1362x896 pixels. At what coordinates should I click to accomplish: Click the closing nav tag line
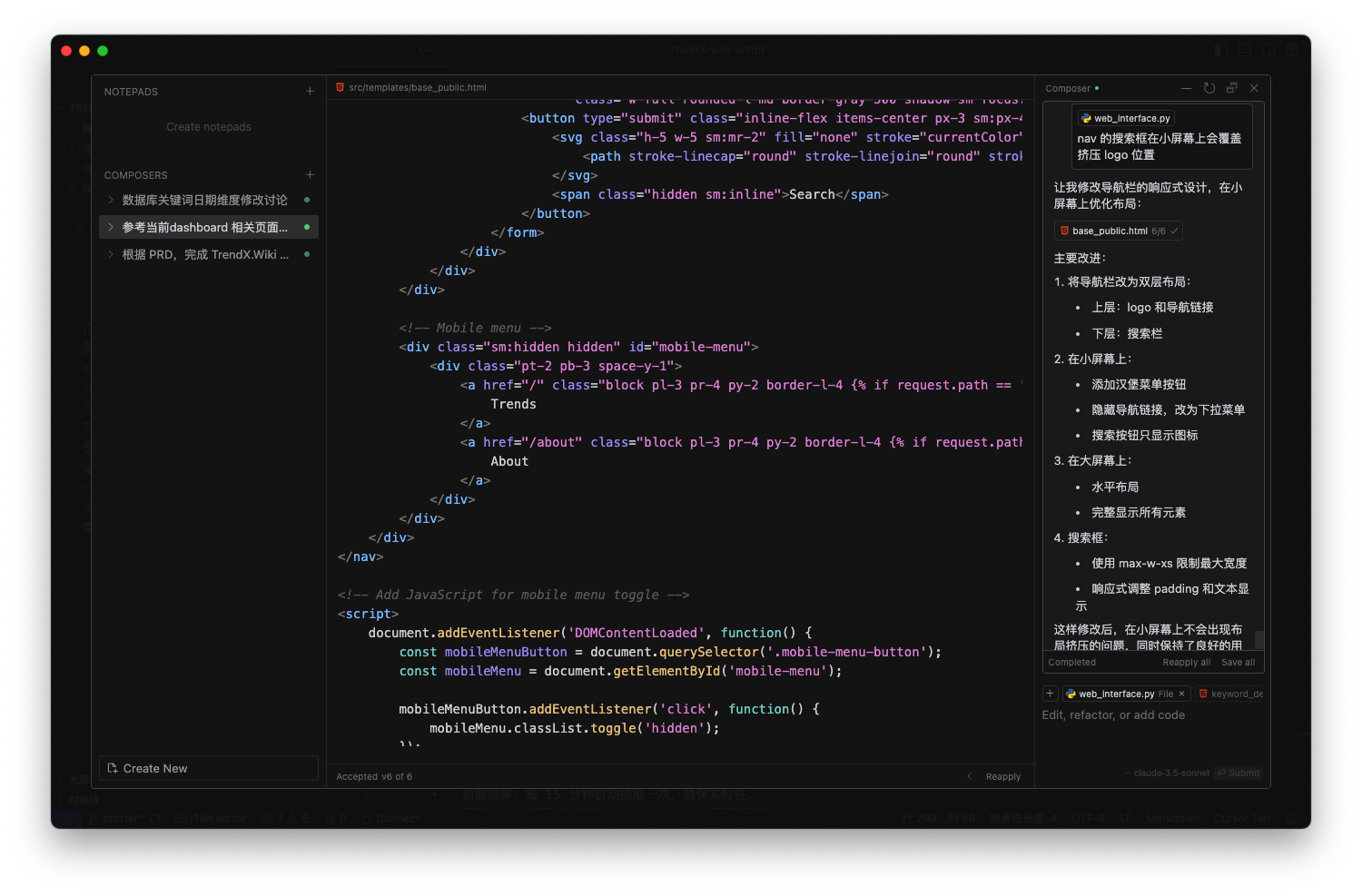click(360, 556)
